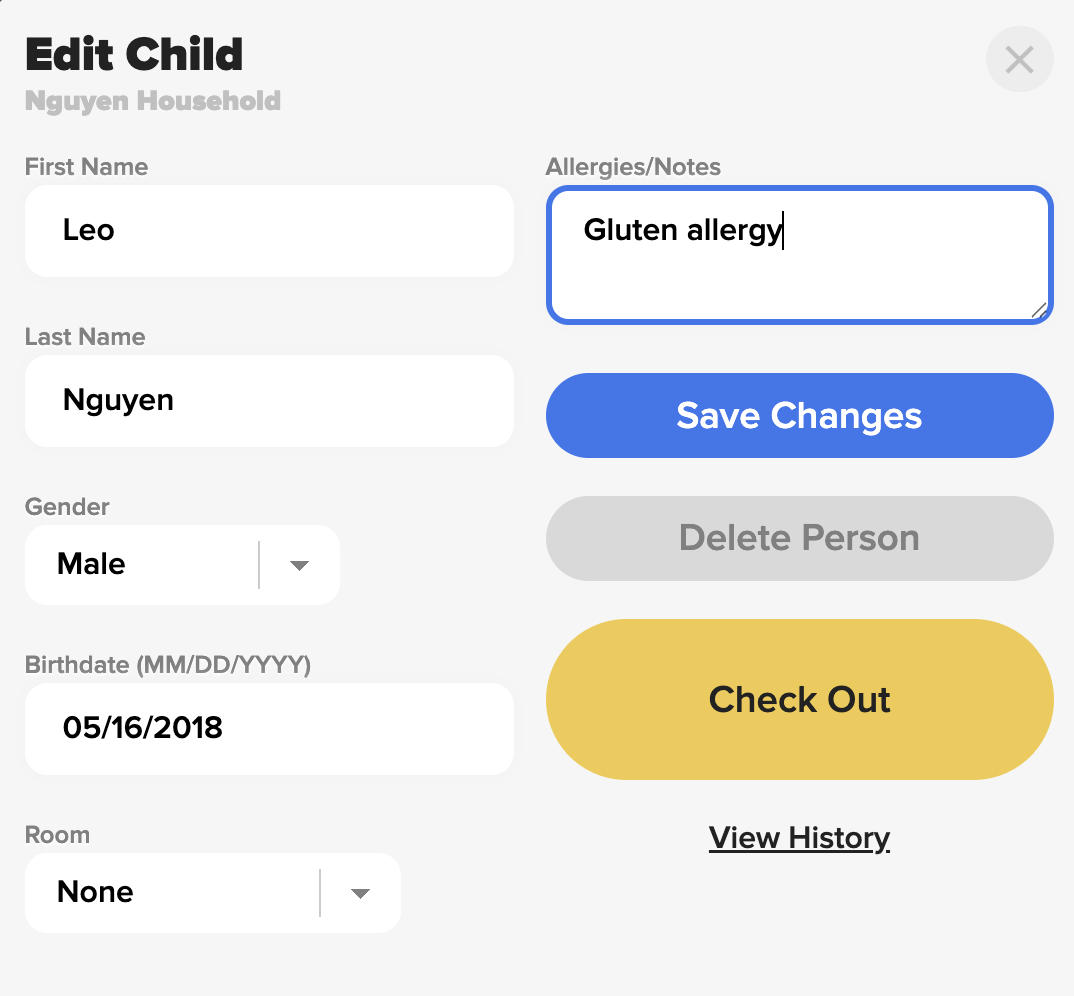Click the Birthdate (MM/DD/YYYY) label

pyautogui.click(x=168, y=665)
